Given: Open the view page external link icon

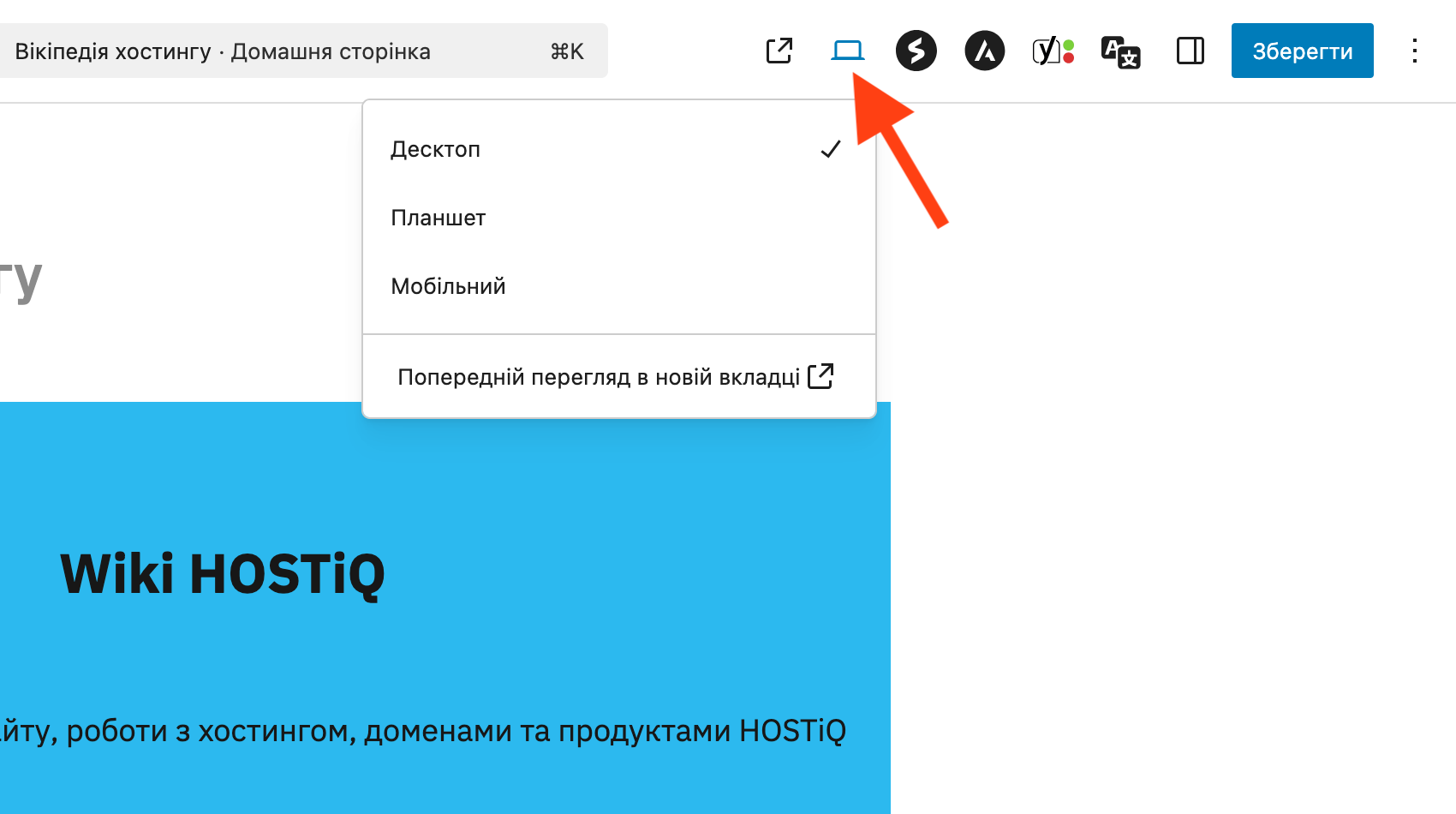Looking at the screenshot, I should [779, 51].
